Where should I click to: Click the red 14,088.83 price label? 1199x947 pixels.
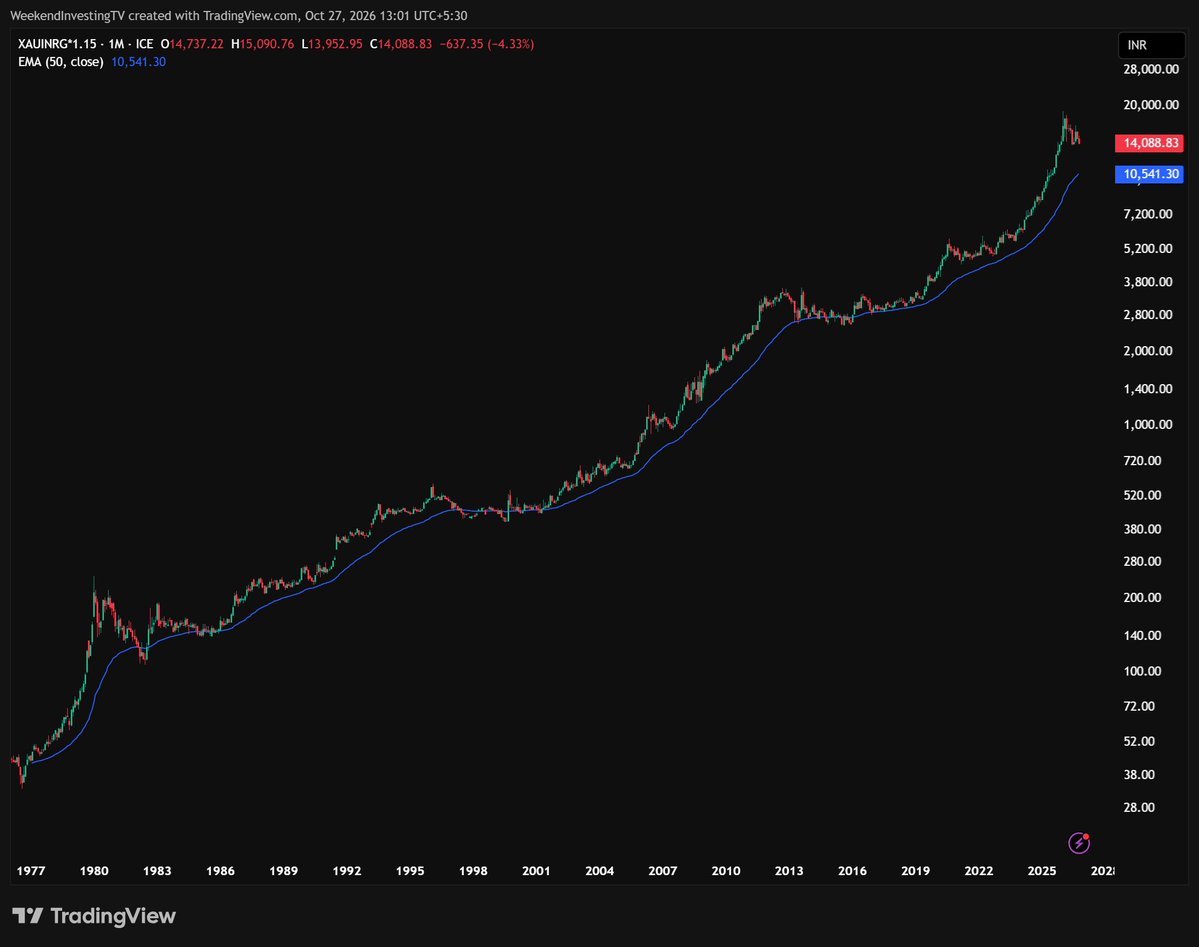(x=1149, y=143)
